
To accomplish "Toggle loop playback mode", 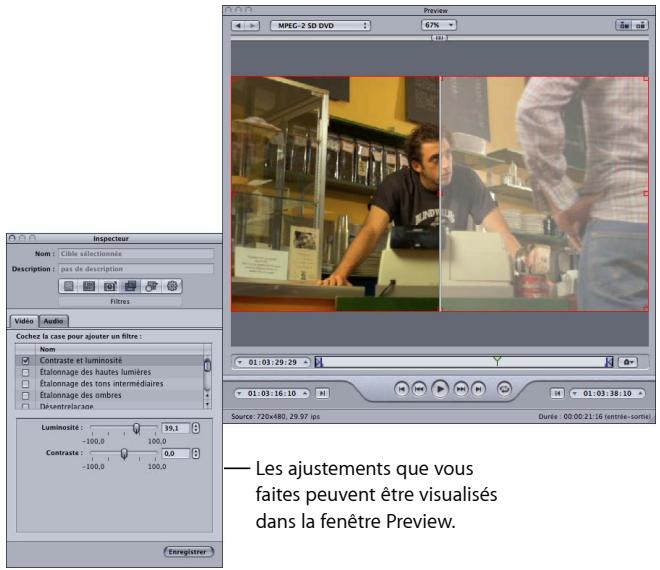I will (504, 389).
